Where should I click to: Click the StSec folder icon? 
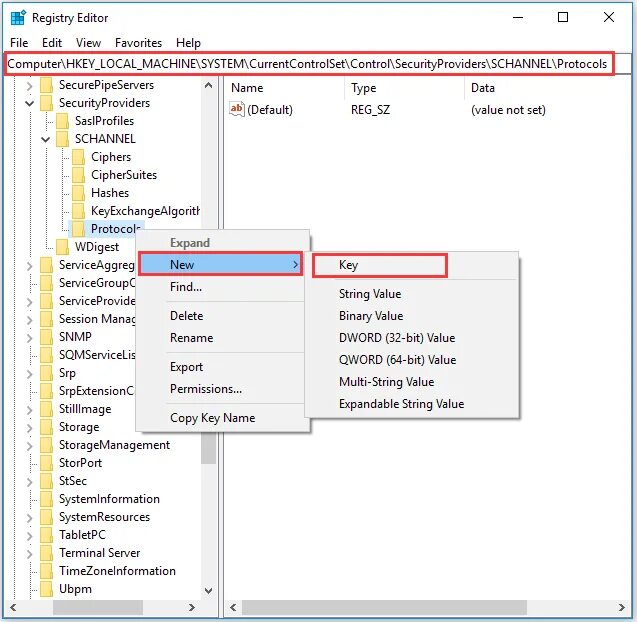(x=46, y=481)
